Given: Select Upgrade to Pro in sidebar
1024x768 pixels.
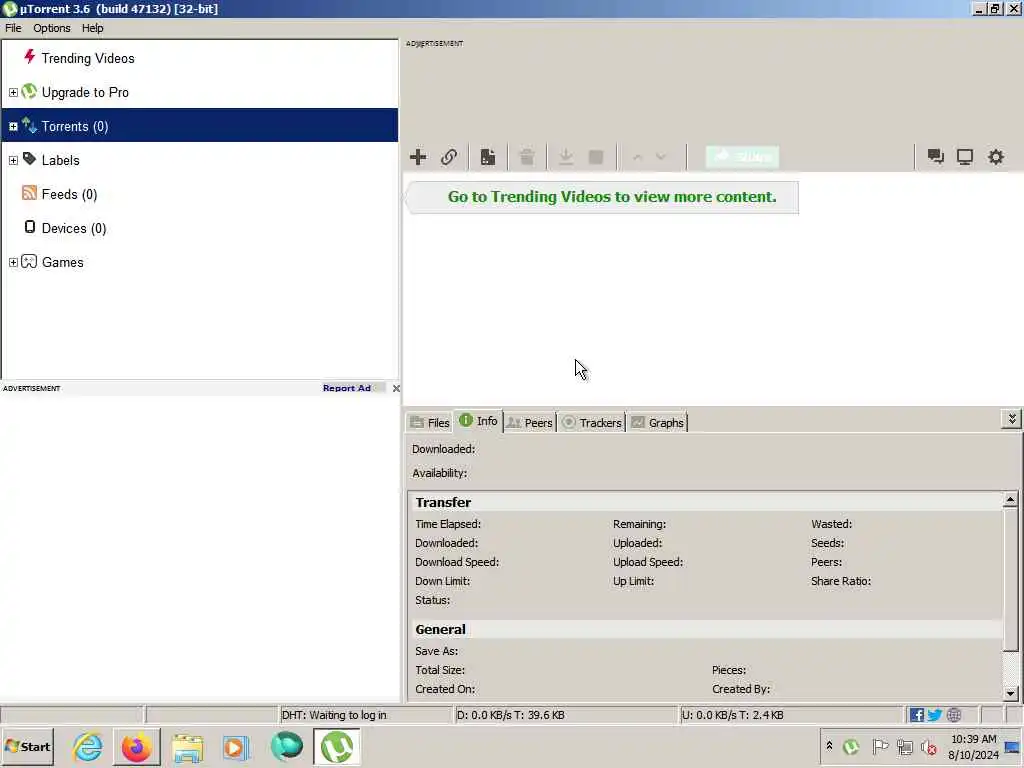Looking at the screenshot, I should click(85, 92).
